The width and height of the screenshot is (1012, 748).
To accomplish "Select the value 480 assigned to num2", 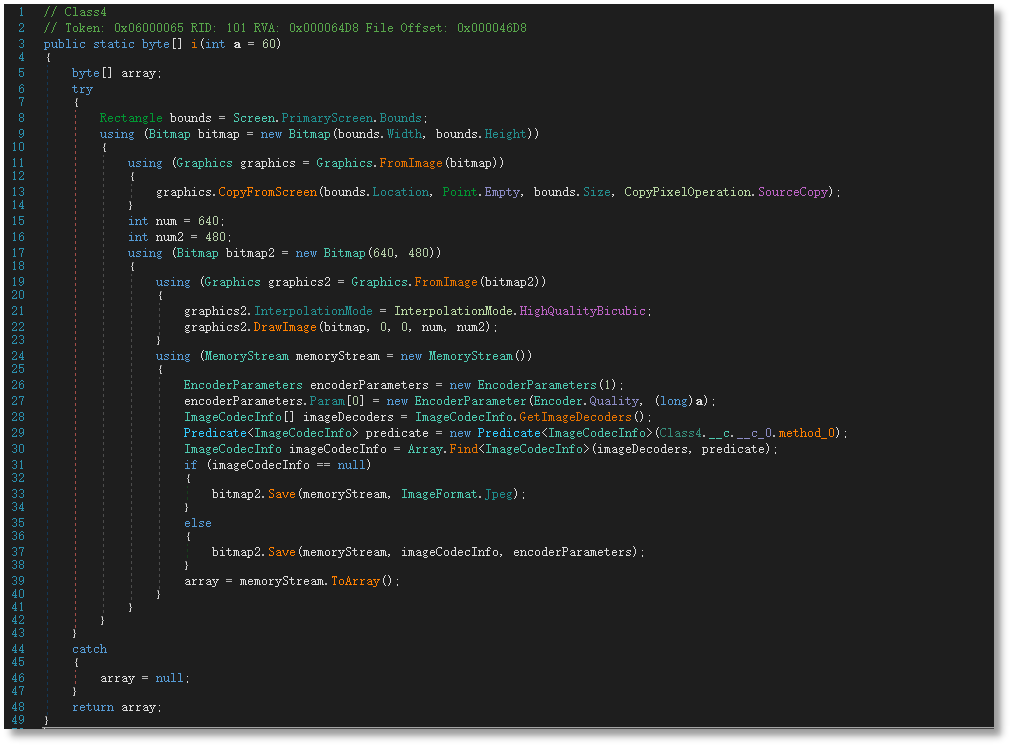I will pos(216,238).
